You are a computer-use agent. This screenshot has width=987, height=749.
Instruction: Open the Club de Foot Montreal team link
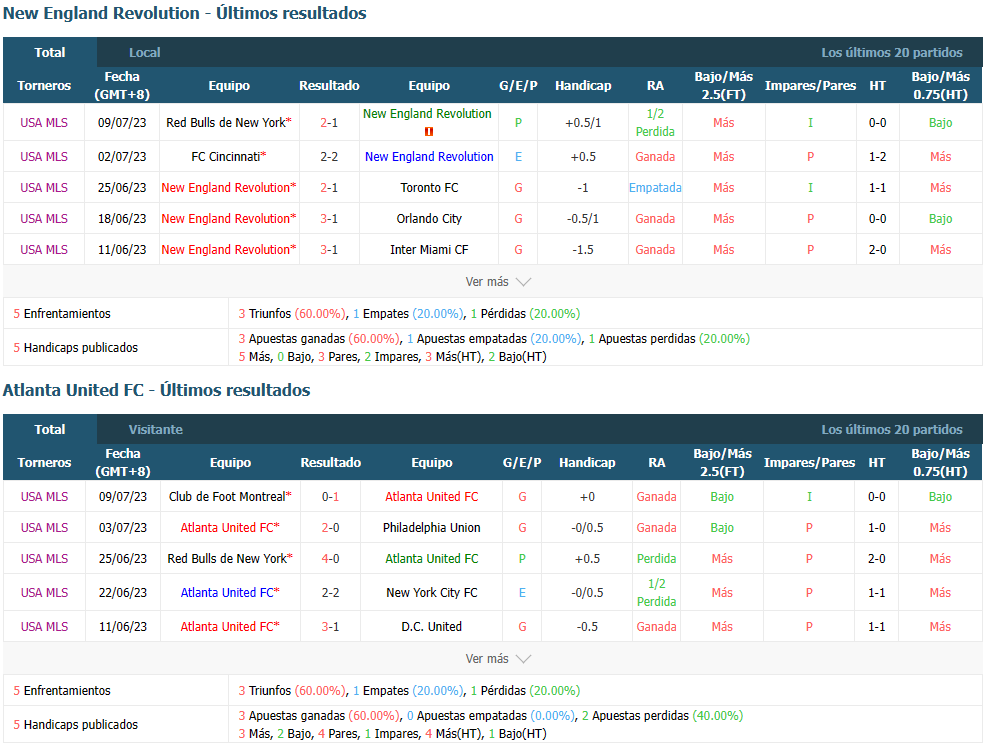(227, 497)
